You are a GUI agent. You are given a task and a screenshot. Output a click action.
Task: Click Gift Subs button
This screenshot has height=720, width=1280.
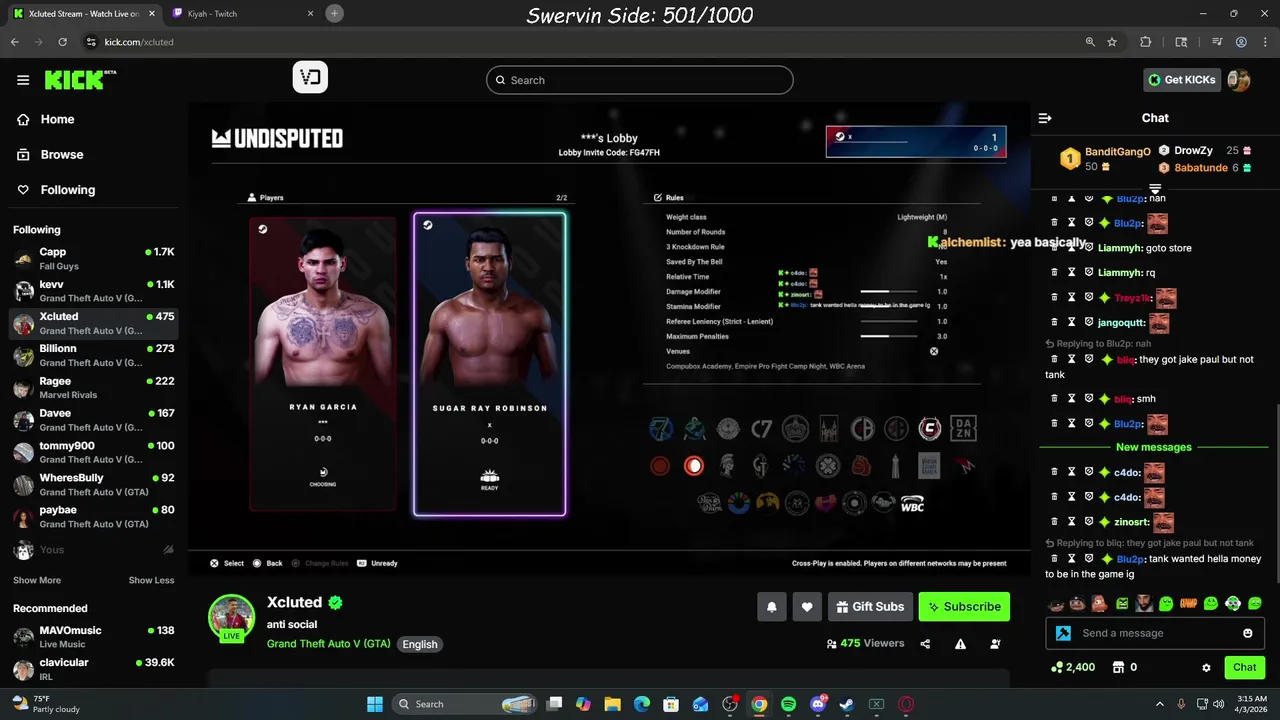[x=869, y=606]
